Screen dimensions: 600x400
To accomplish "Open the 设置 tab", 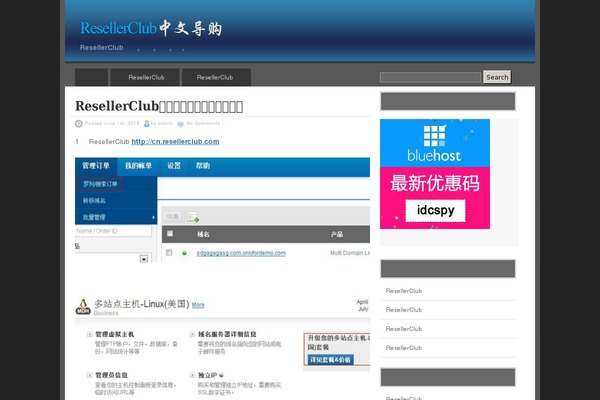I will coord(174,166).
